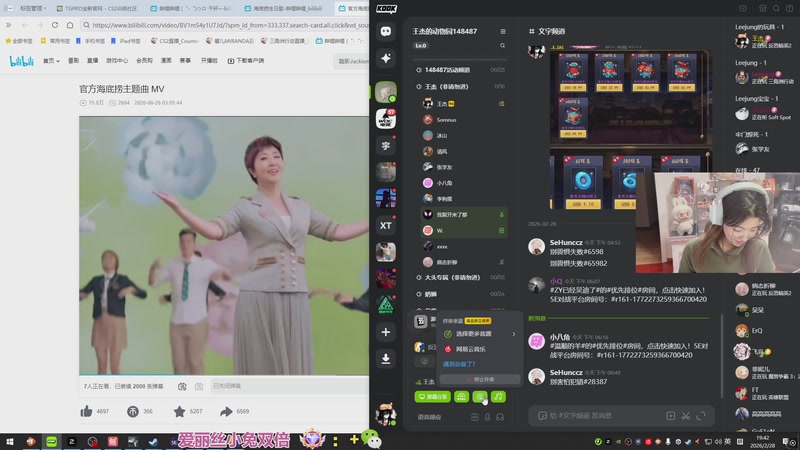
Task: Open server menu with the three-line icon
Action: (x=503, y=31)
